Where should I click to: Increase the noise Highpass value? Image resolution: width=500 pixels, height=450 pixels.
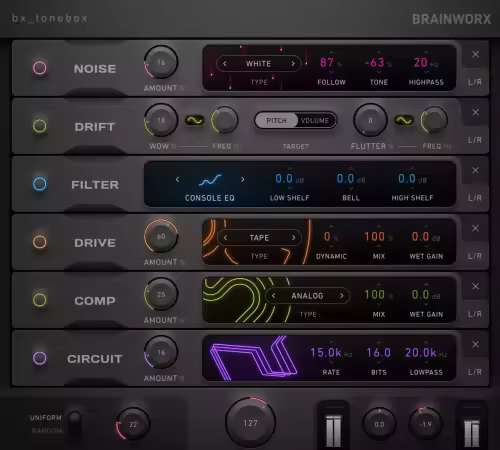[426, 53]
